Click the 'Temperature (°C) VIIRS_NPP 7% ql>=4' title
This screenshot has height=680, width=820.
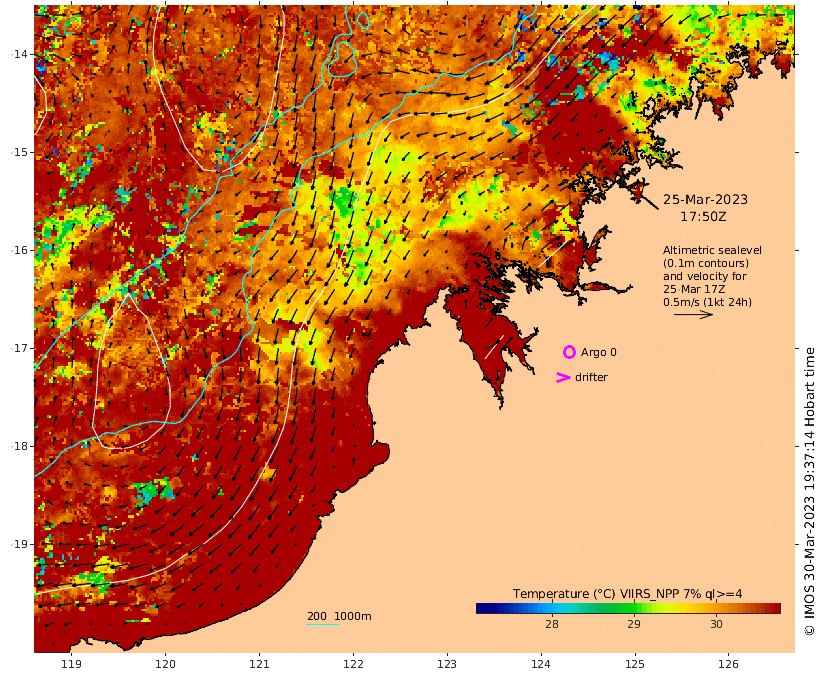point(627,594)
